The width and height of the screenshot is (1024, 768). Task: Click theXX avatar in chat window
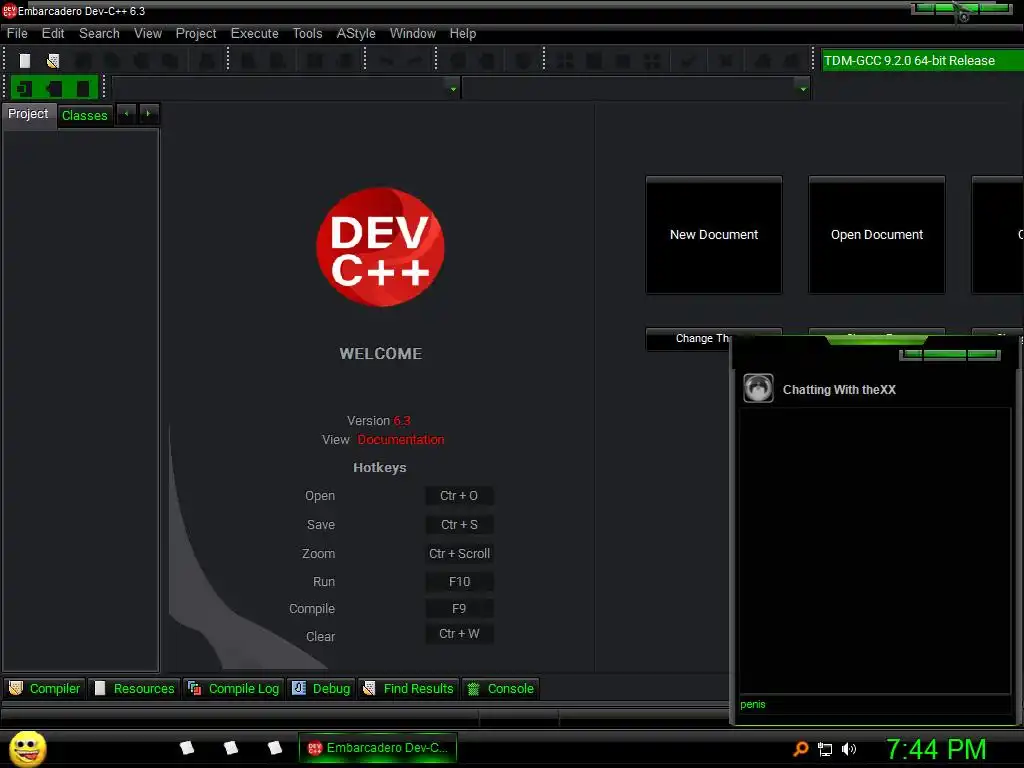(x=758, y=389)
